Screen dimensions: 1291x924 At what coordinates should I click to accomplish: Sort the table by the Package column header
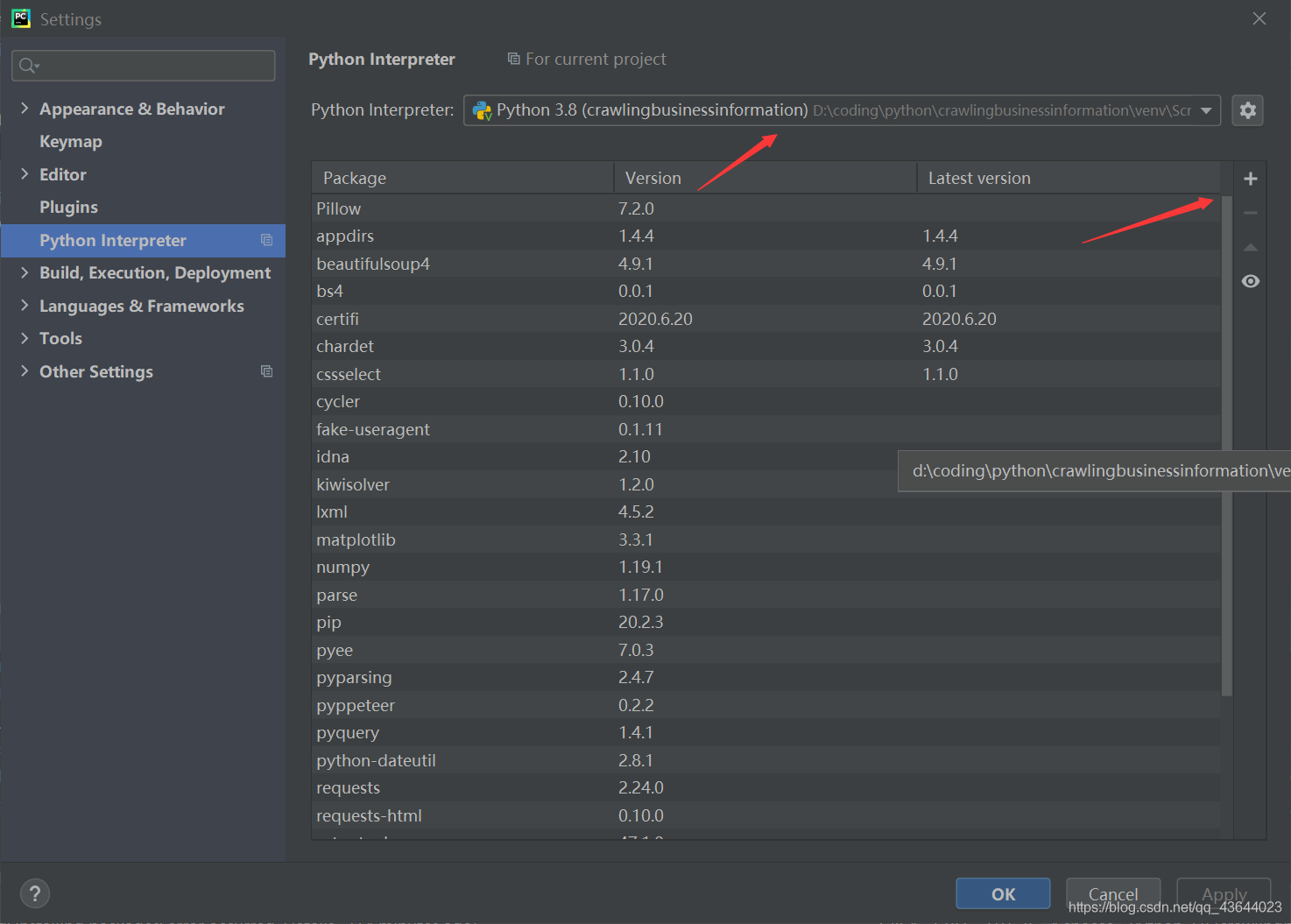[x=462, y=178]
